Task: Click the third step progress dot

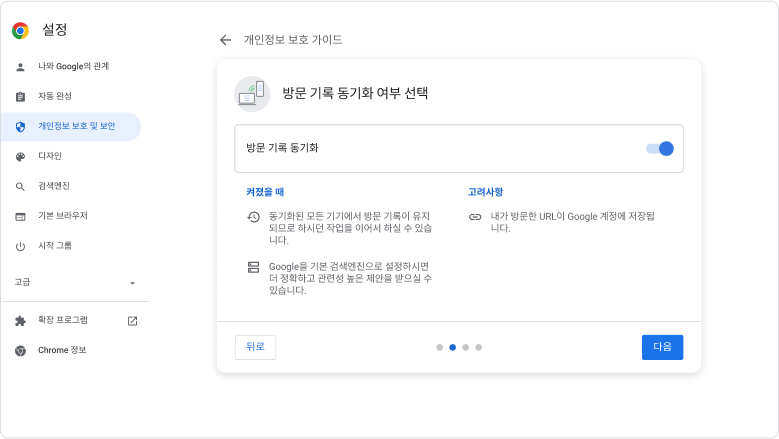Action: [466, 347]
